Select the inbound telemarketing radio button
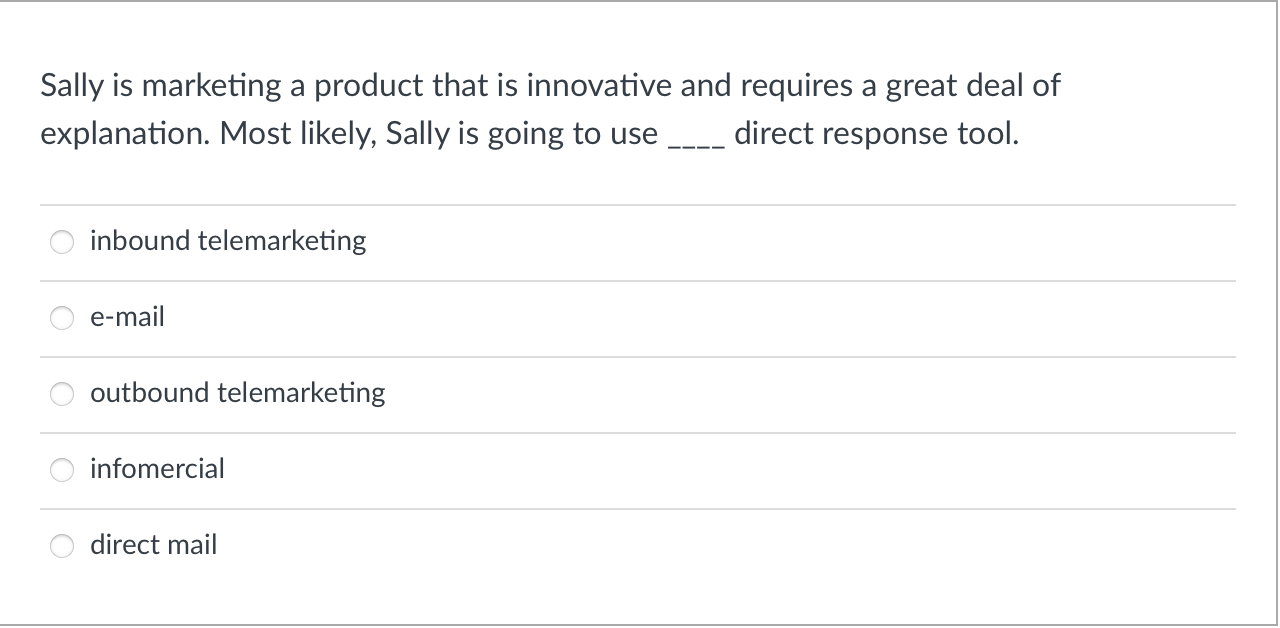The height and width of the screenshot is (628, 1280). [x=62, y=241]
